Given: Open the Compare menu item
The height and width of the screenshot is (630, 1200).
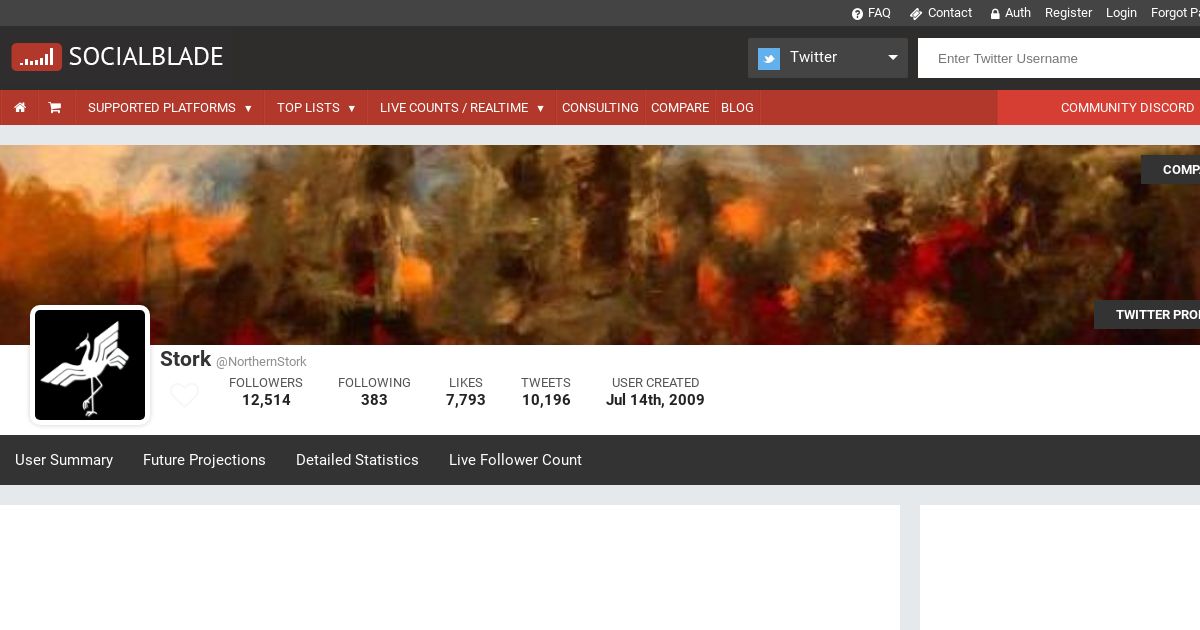Looking at the screenshot, I should coord(680,107).
